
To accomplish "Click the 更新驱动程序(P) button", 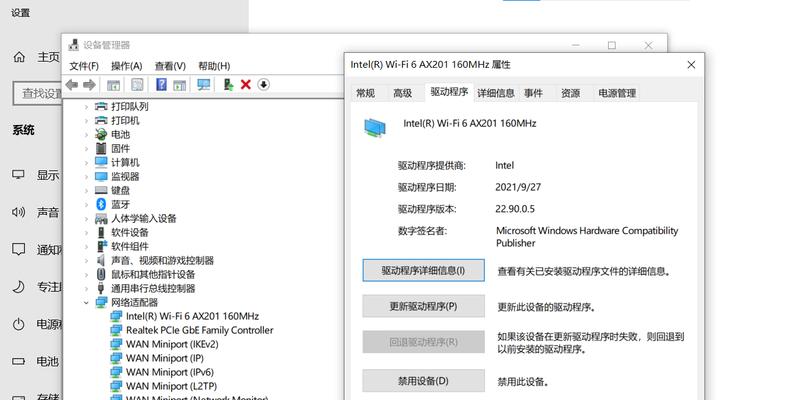I will point(424,306).
